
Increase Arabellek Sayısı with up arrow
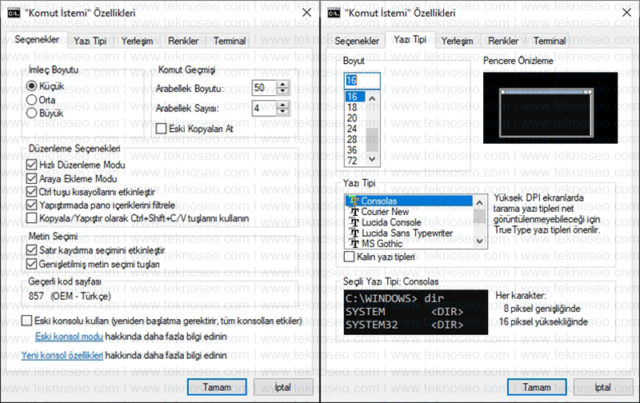[x=283, y=105]
